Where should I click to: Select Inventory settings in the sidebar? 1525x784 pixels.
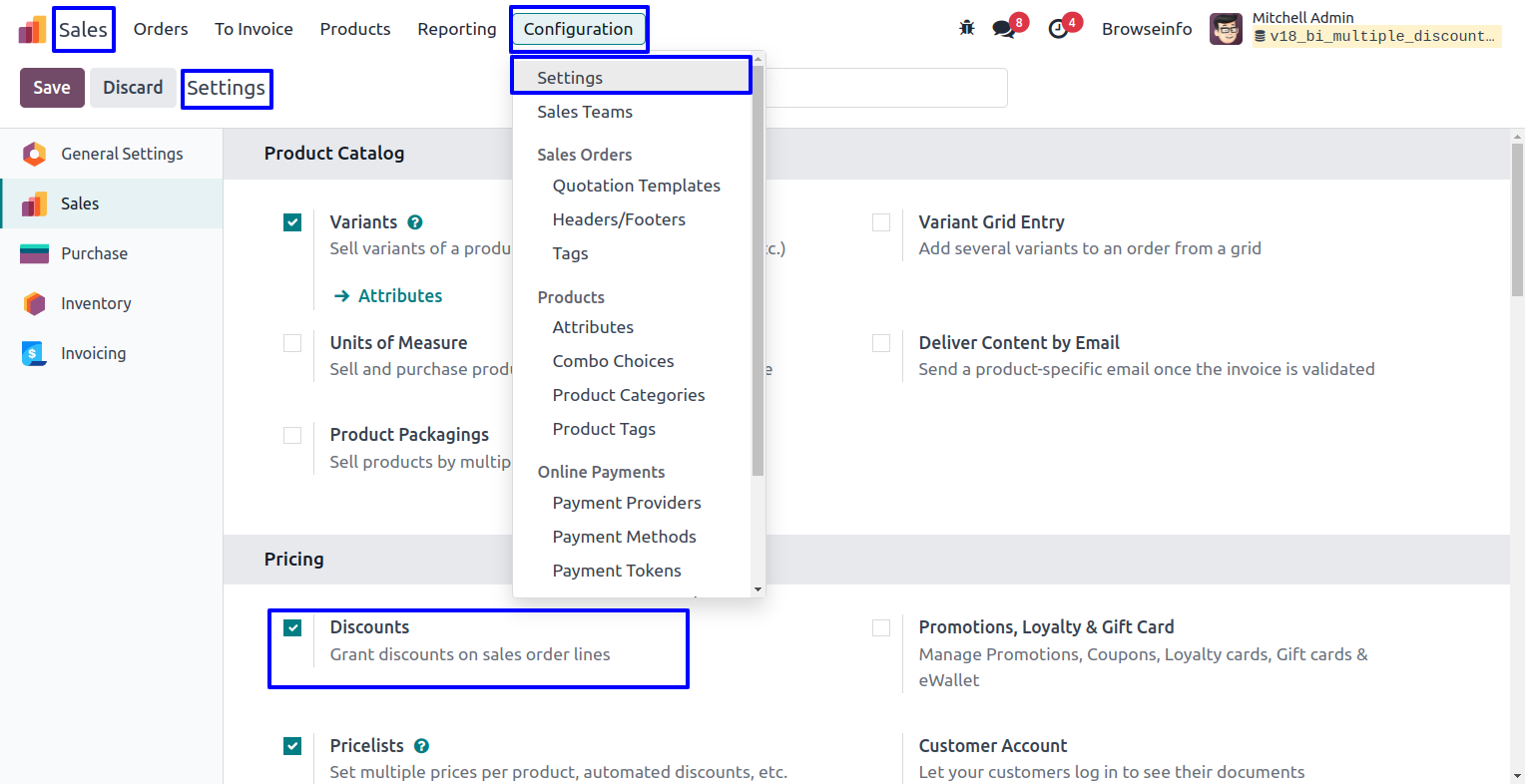coord(96,303)
